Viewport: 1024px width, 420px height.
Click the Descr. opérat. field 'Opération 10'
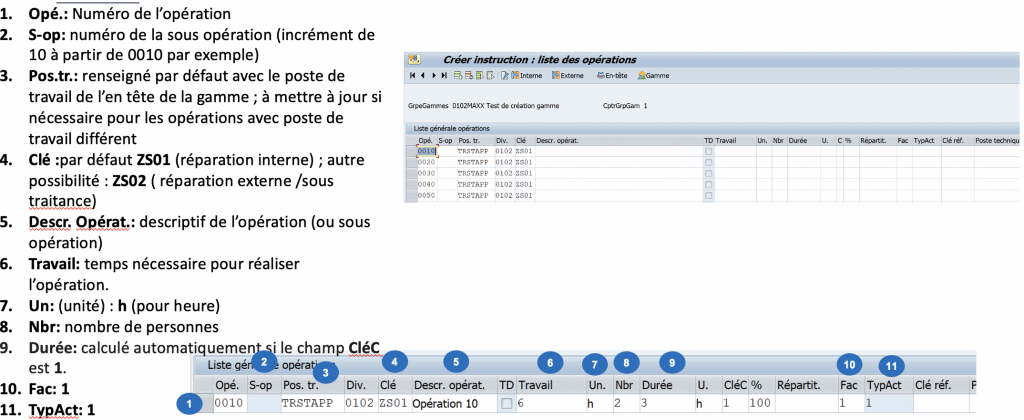[x=453, y=403]
